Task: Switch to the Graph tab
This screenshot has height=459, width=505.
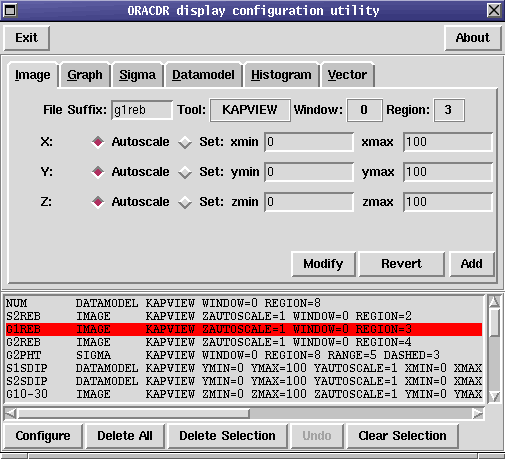Action: point(85,75)
